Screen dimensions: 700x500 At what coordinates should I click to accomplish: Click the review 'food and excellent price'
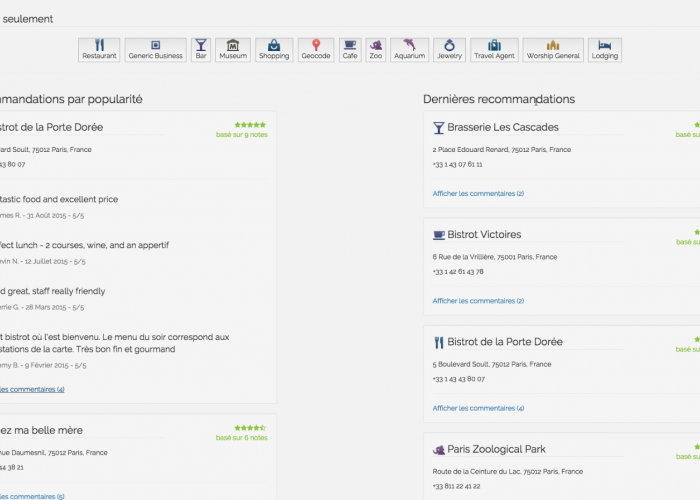click(x=59, y=199)
